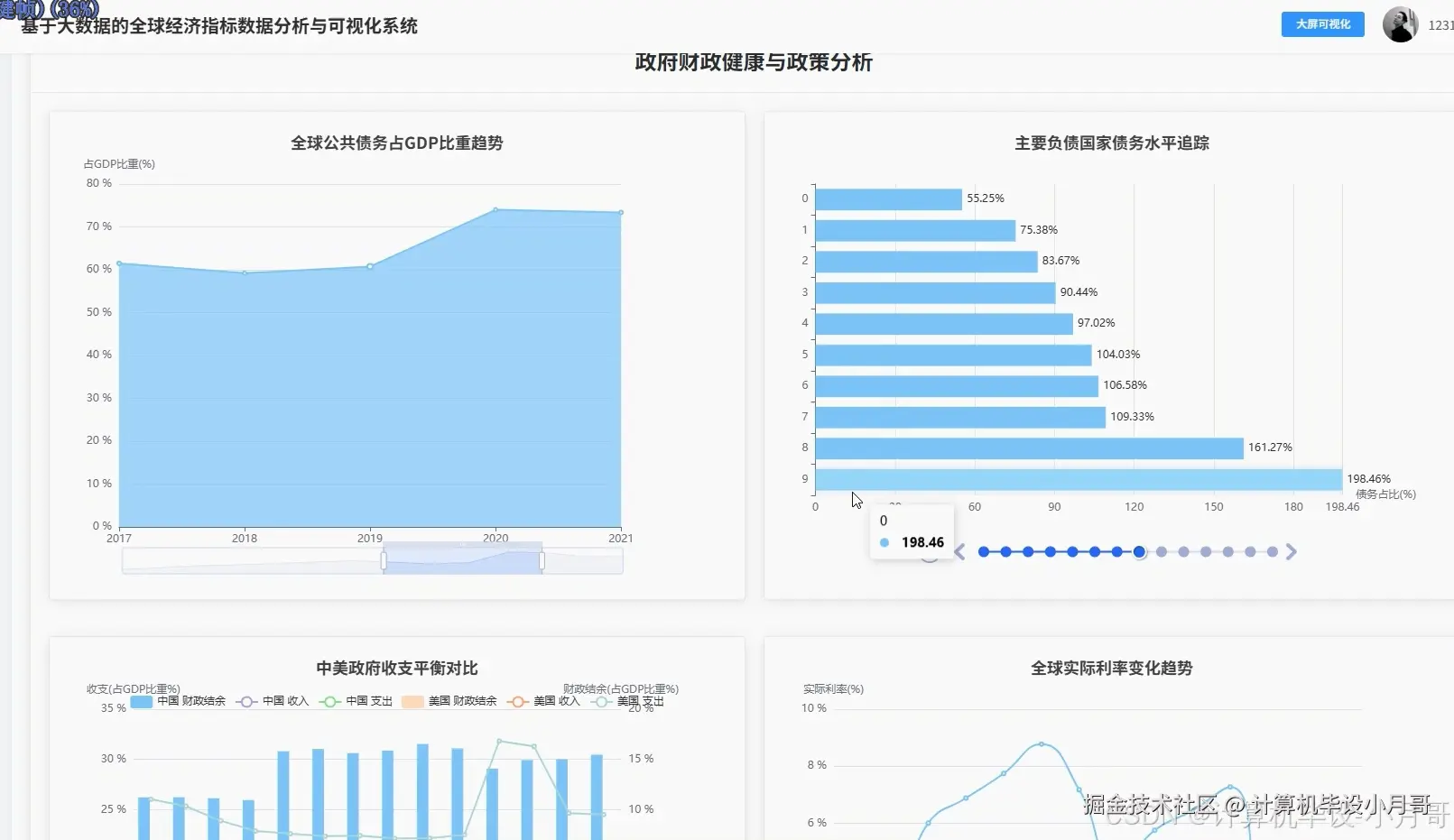
Task: Jump to the first debt timeline dot
Action: click(x=984, y=552)
